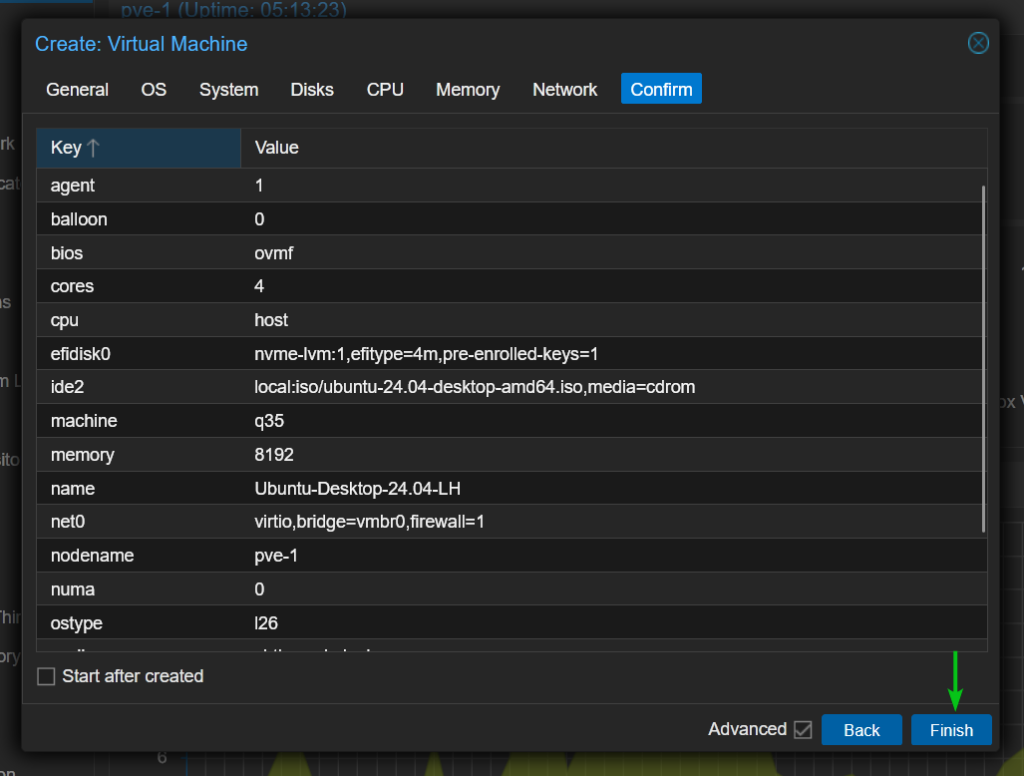Image resolution: width=1024 pixels, height=776 pixels.
Task: Click the host value cell
Action: pos(271,320)
